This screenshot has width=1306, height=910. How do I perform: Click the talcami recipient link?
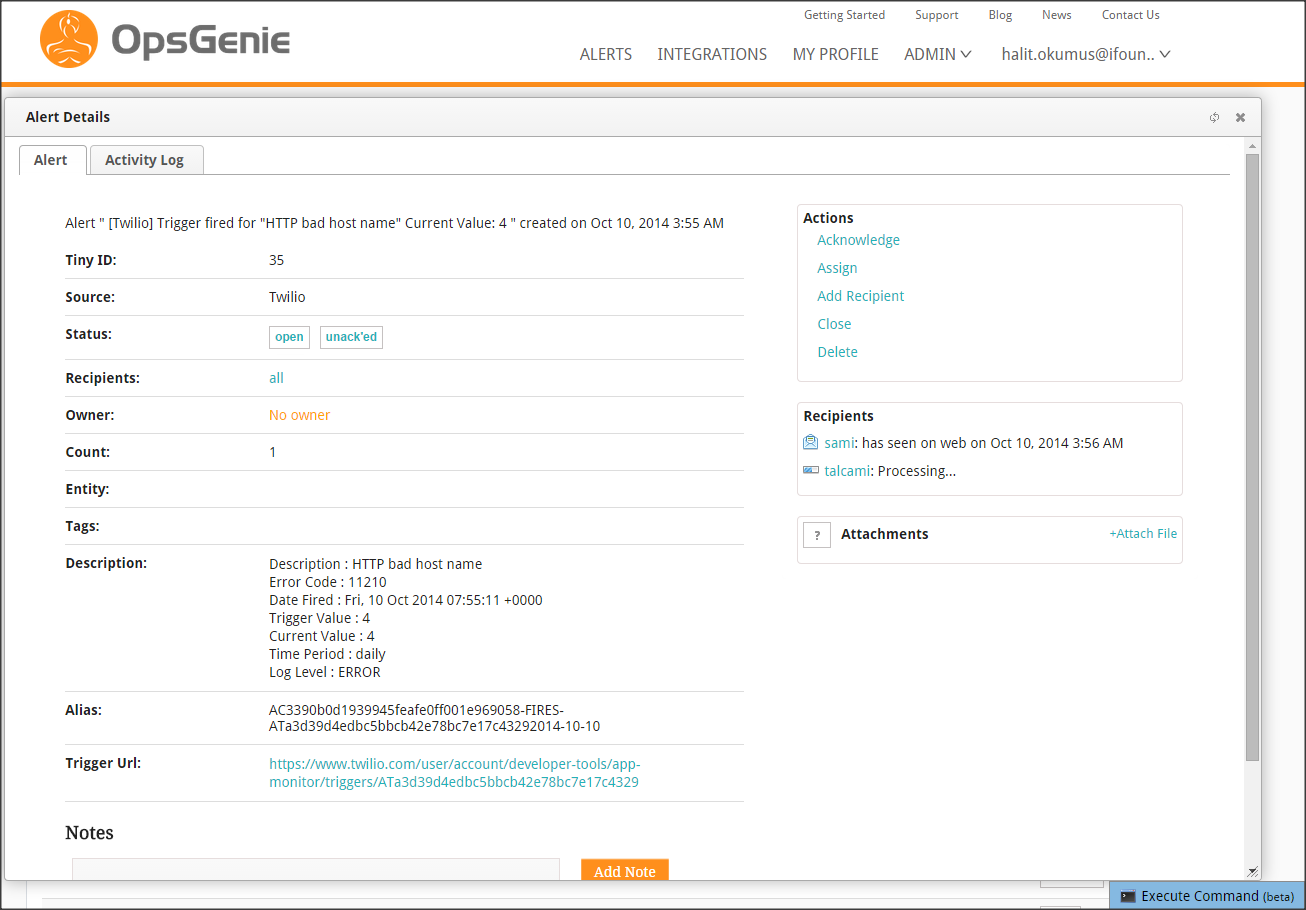point(847,471)
